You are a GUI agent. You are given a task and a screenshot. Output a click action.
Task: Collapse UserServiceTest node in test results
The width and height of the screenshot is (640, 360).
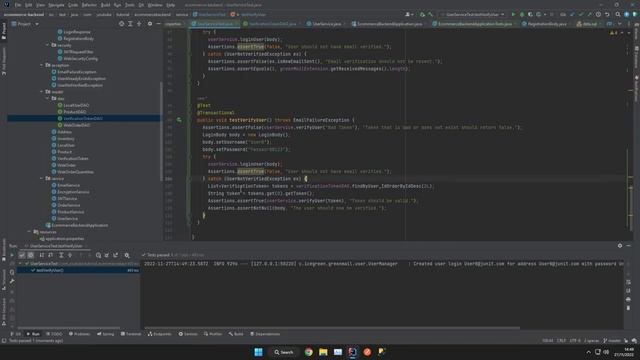coord(20,264)
